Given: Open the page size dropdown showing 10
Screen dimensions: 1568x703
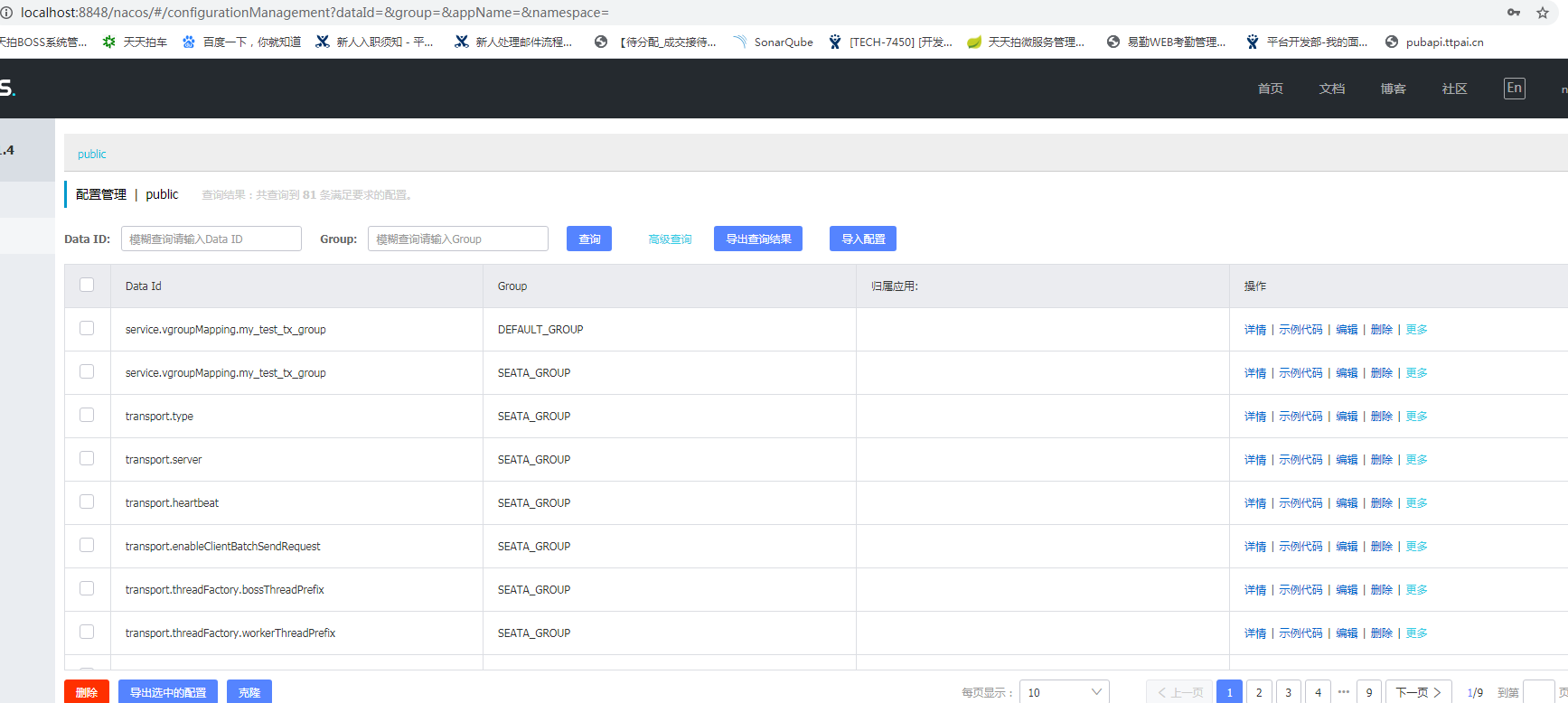Looking at the screenshot, I should tap(1065, 692).
